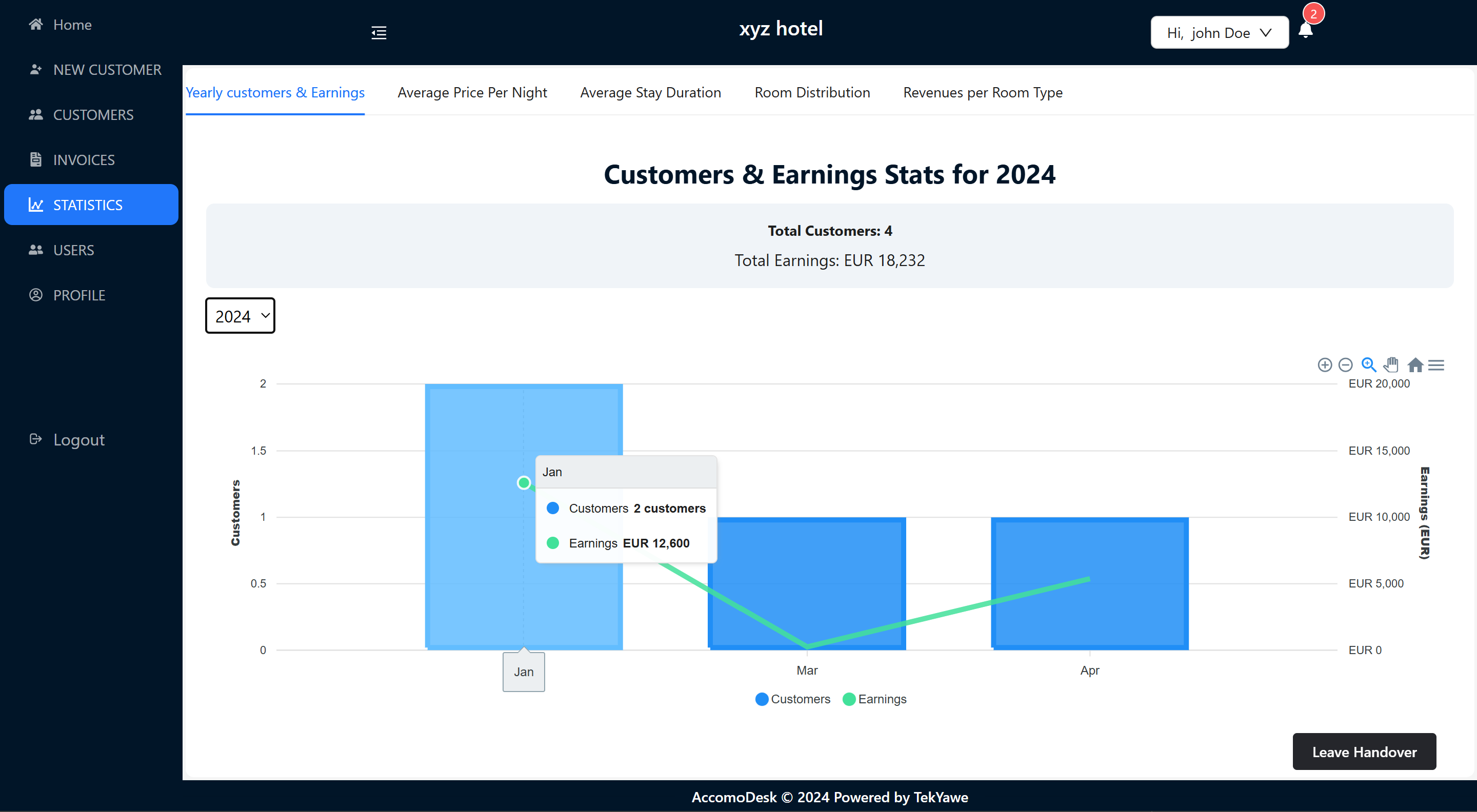Select the 2024 year dropdown filter

(x=239, y=316)
